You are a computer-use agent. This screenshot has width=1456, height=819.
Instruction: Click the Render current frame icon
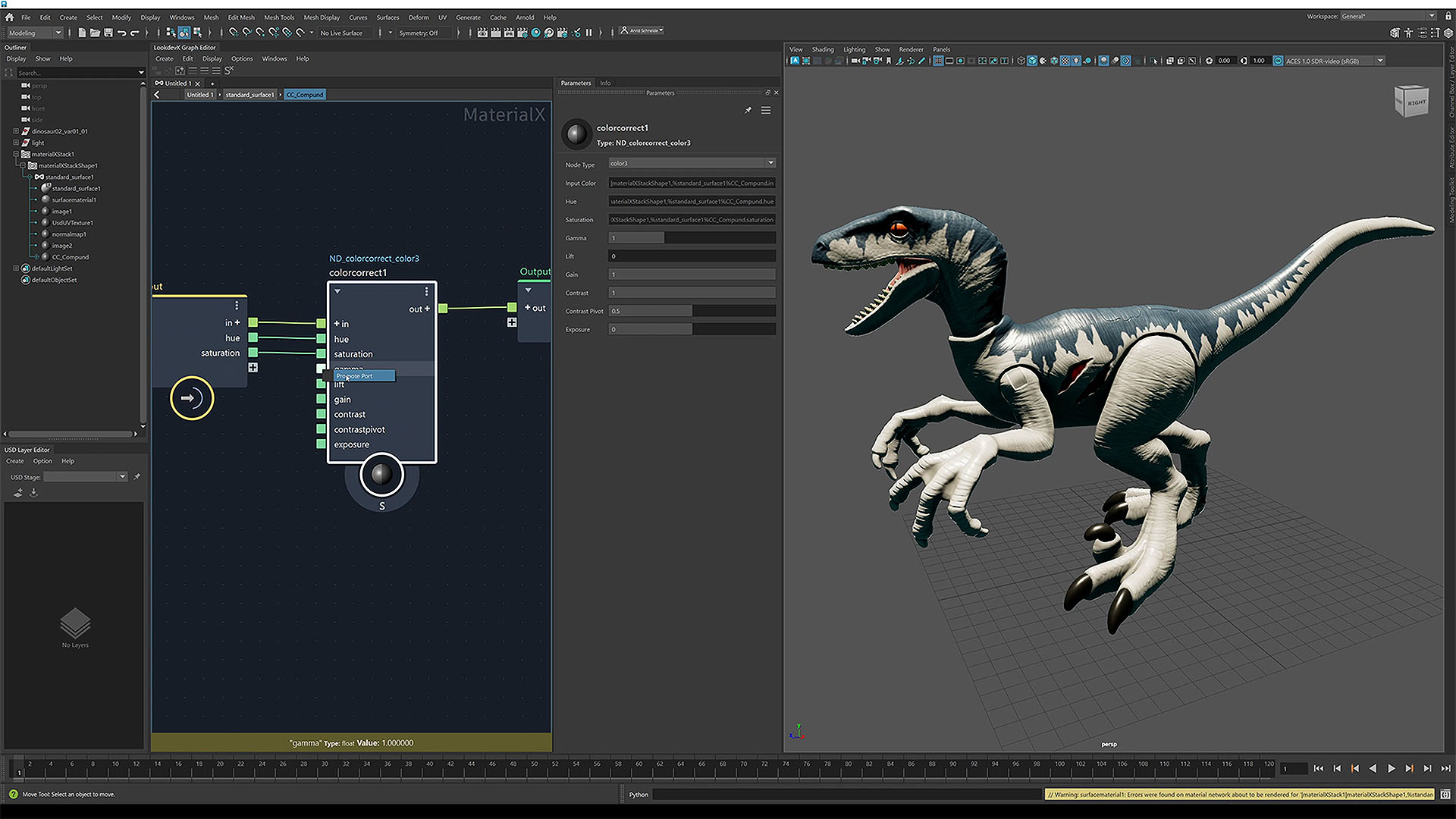tap(535, 32)
